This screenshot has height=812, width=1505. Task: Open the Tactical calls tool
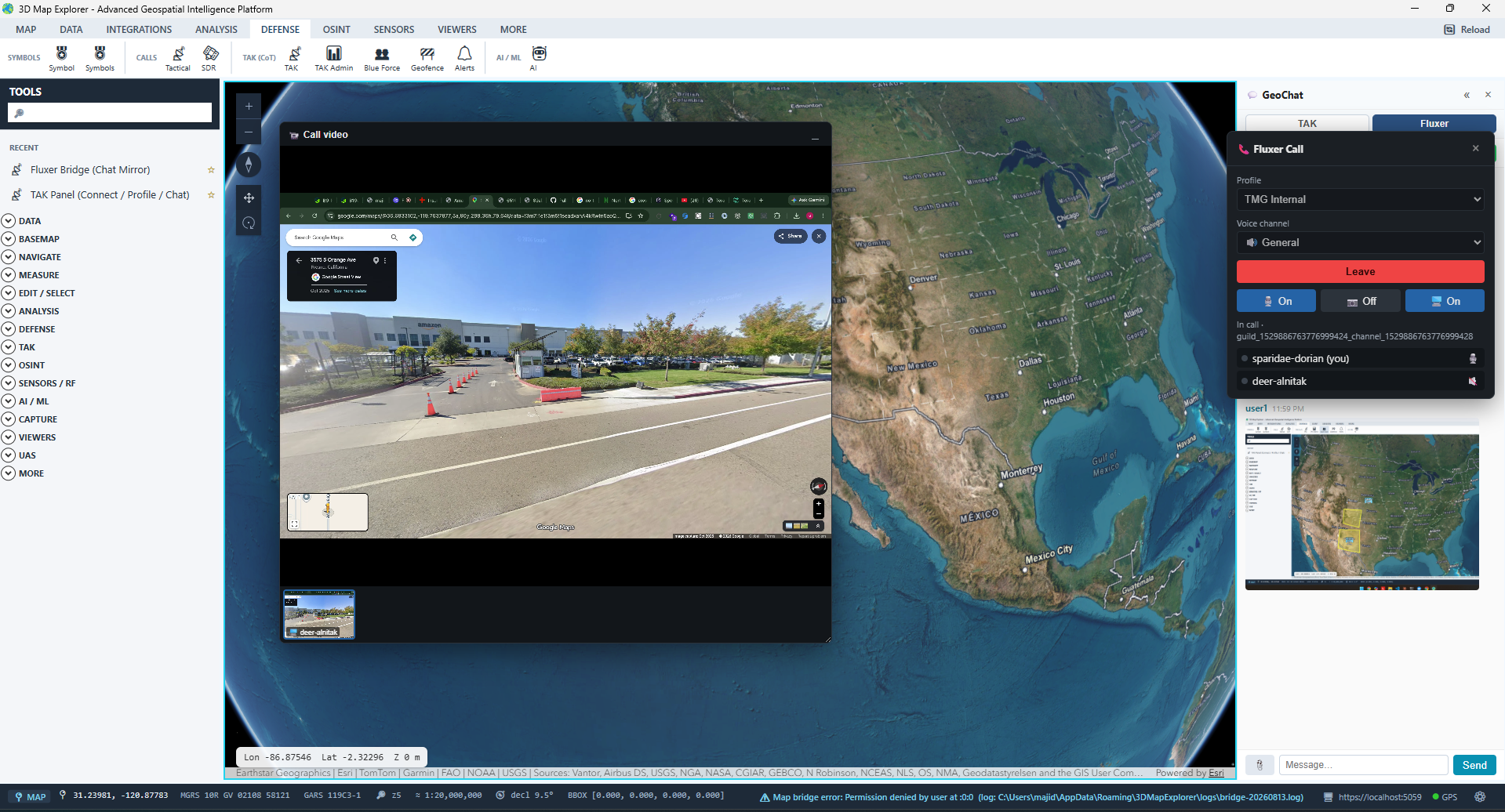(x=178, y=58)
